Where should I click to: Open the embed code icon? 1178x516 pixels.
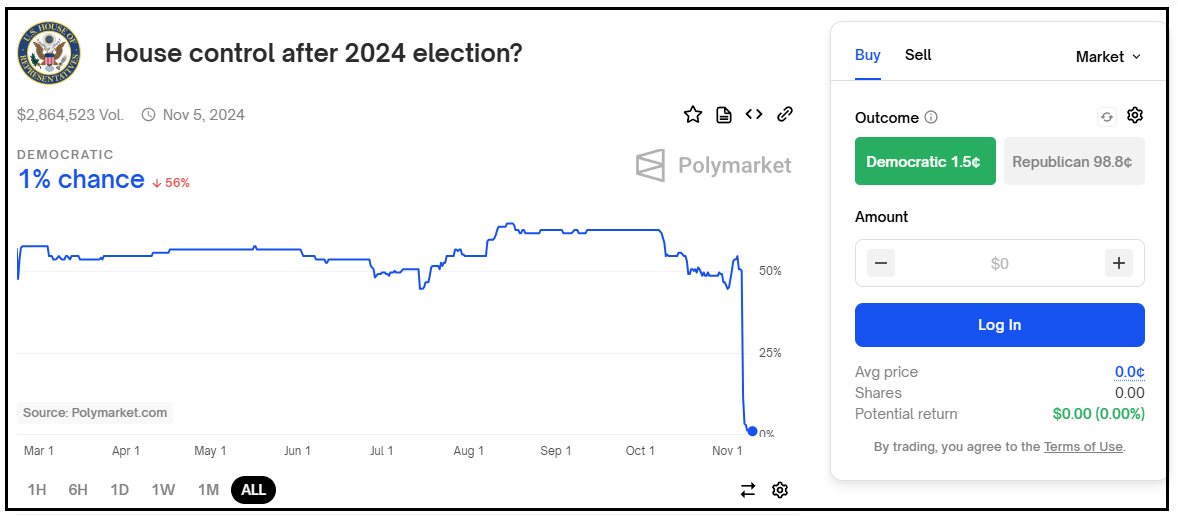754,114
